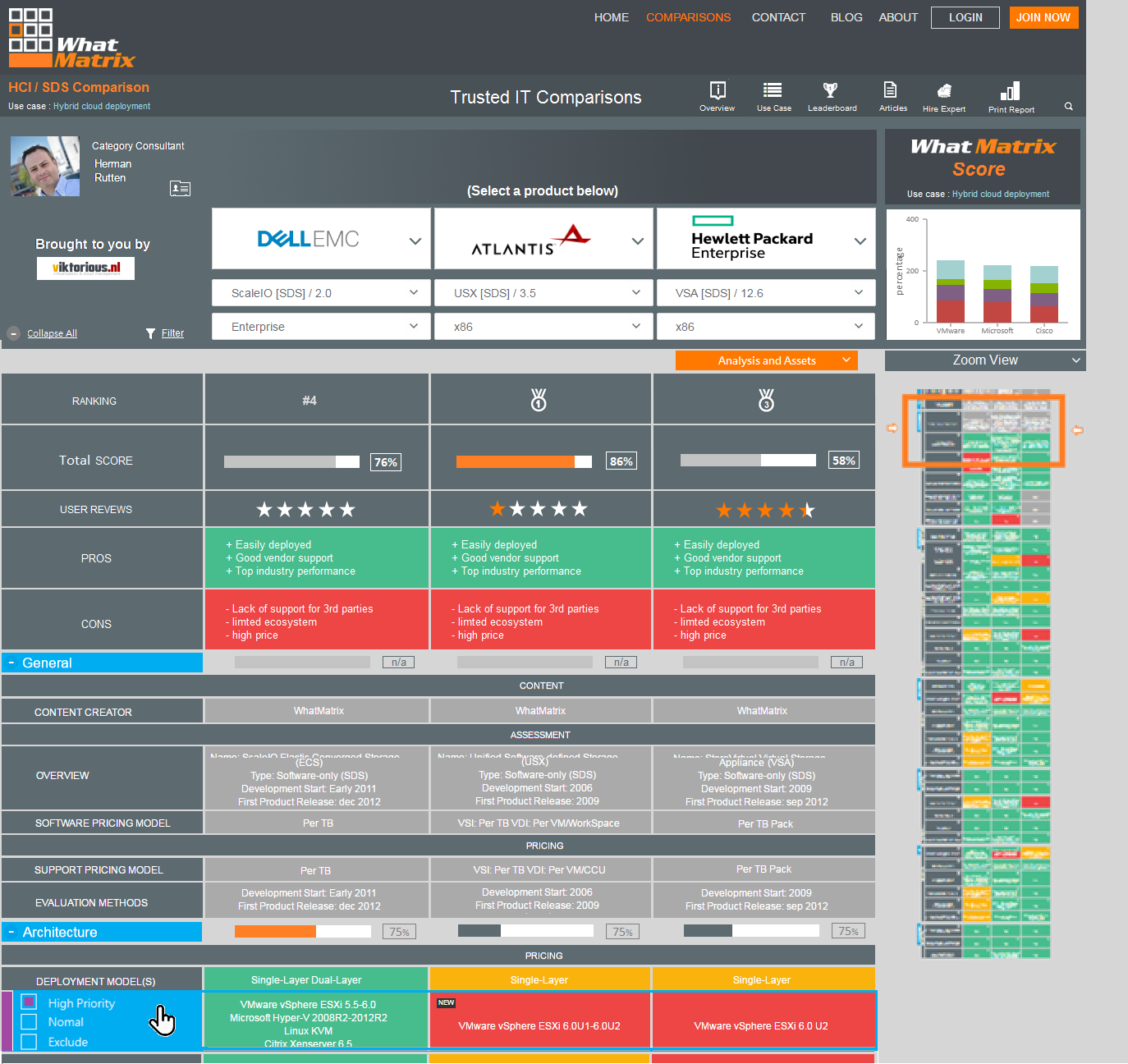Screen dimensions: 1128x1064
Task: Open the Enterprise edition dropdown
Action: click(321, 327)
